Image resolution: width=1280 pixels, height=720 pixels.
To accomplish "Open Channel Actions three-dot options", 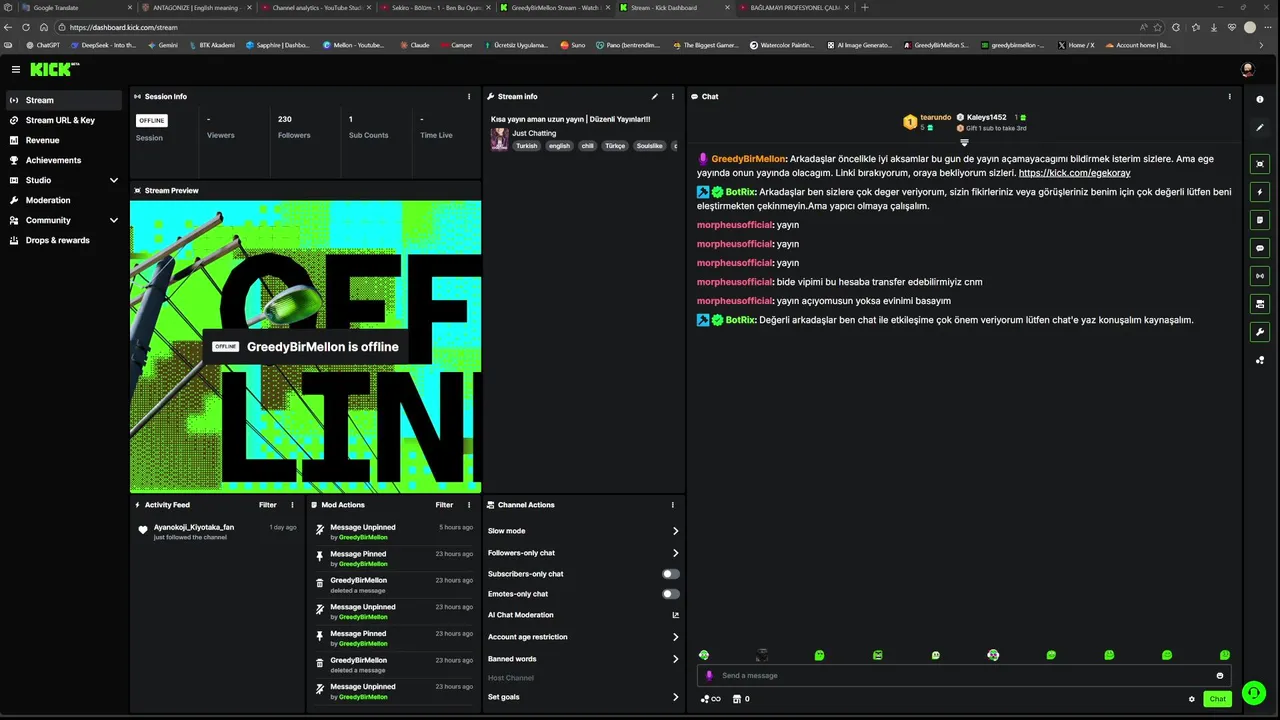I will 673,505.
